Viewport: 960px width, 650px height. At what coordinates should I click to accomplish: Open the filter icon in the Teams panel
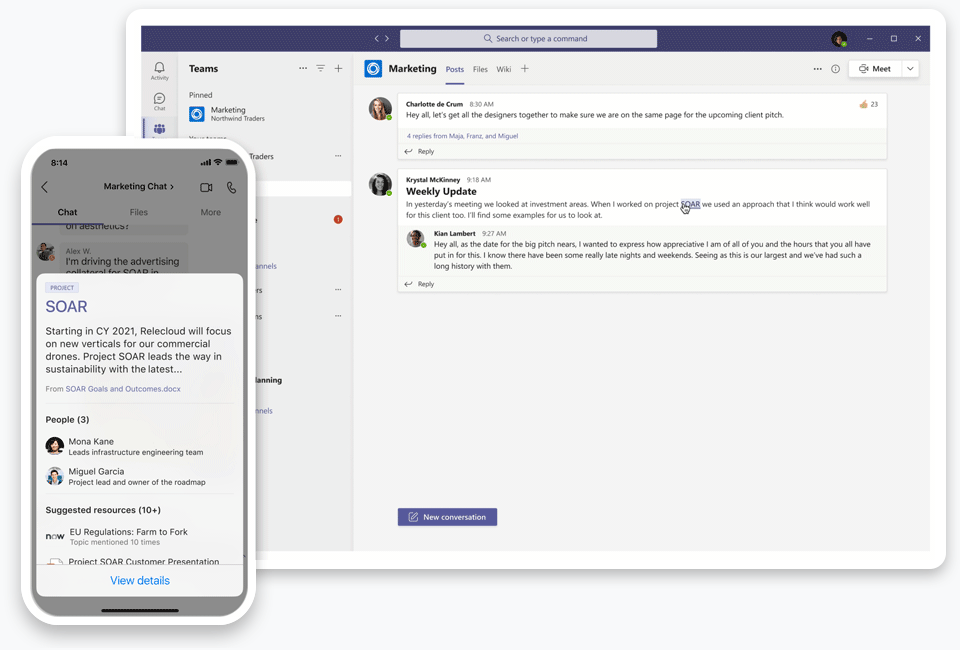point(320,68)
